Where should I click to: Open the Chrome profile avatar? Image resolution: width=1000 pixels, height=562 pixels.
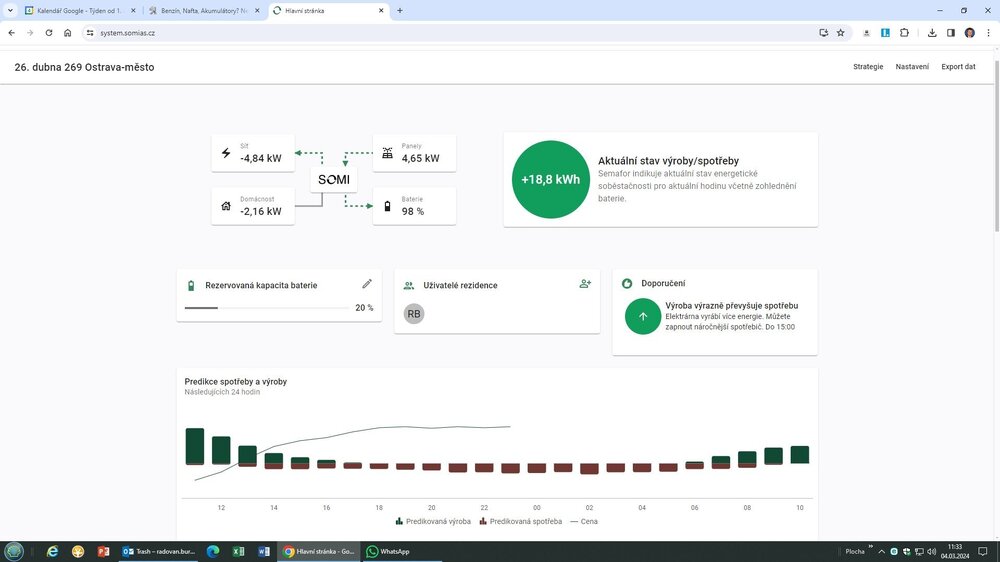(969, 33)
